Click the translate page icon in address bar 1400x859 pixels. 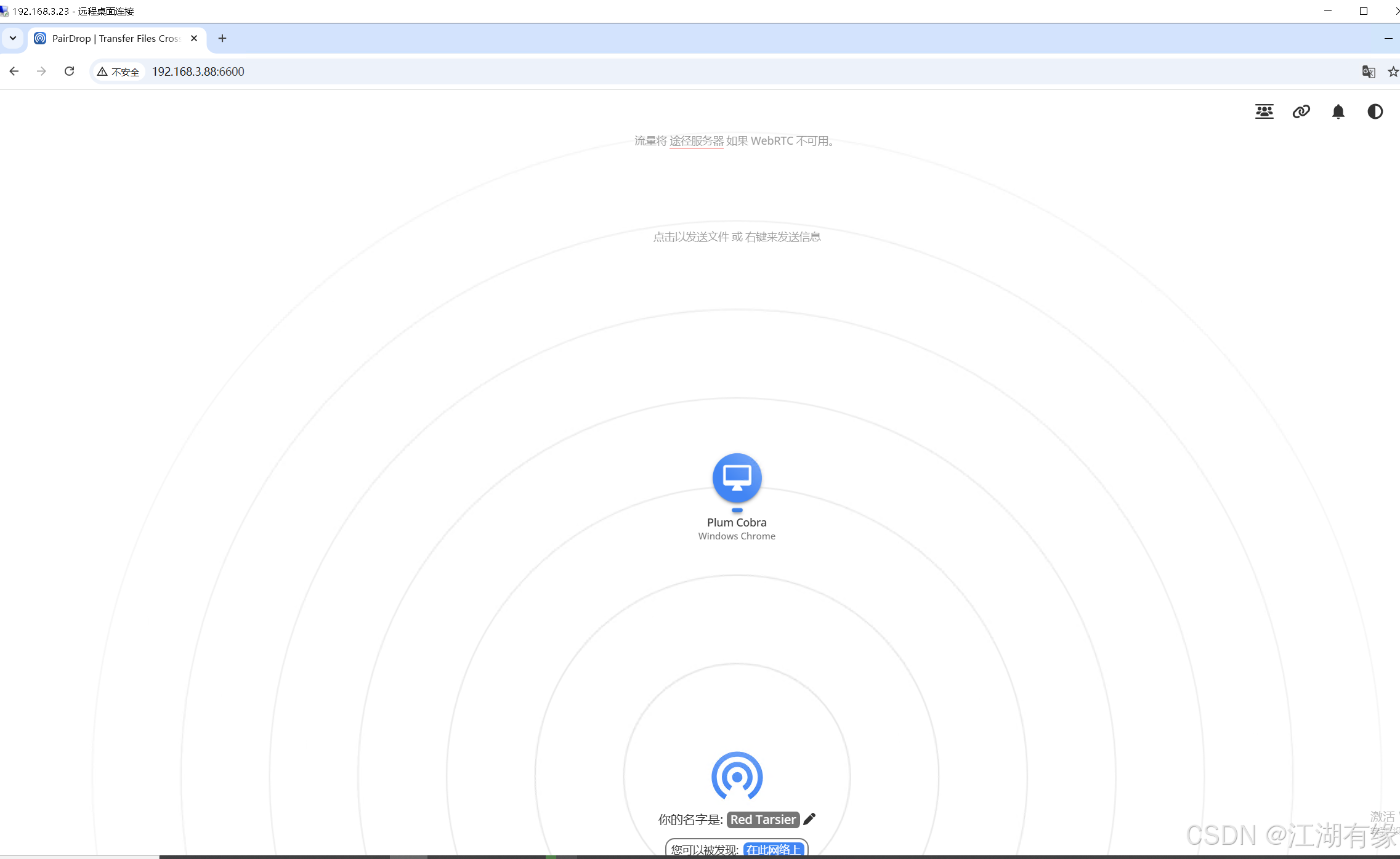point(1369,71)
